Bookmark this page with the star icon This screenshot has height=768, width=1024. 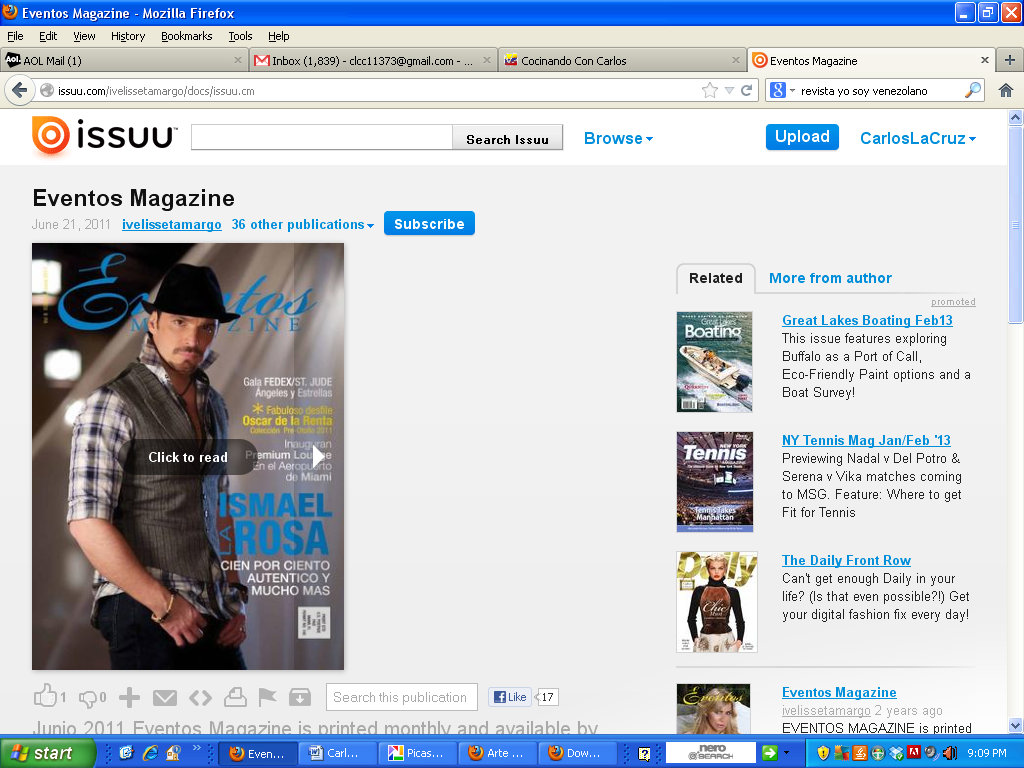(709, 90)
